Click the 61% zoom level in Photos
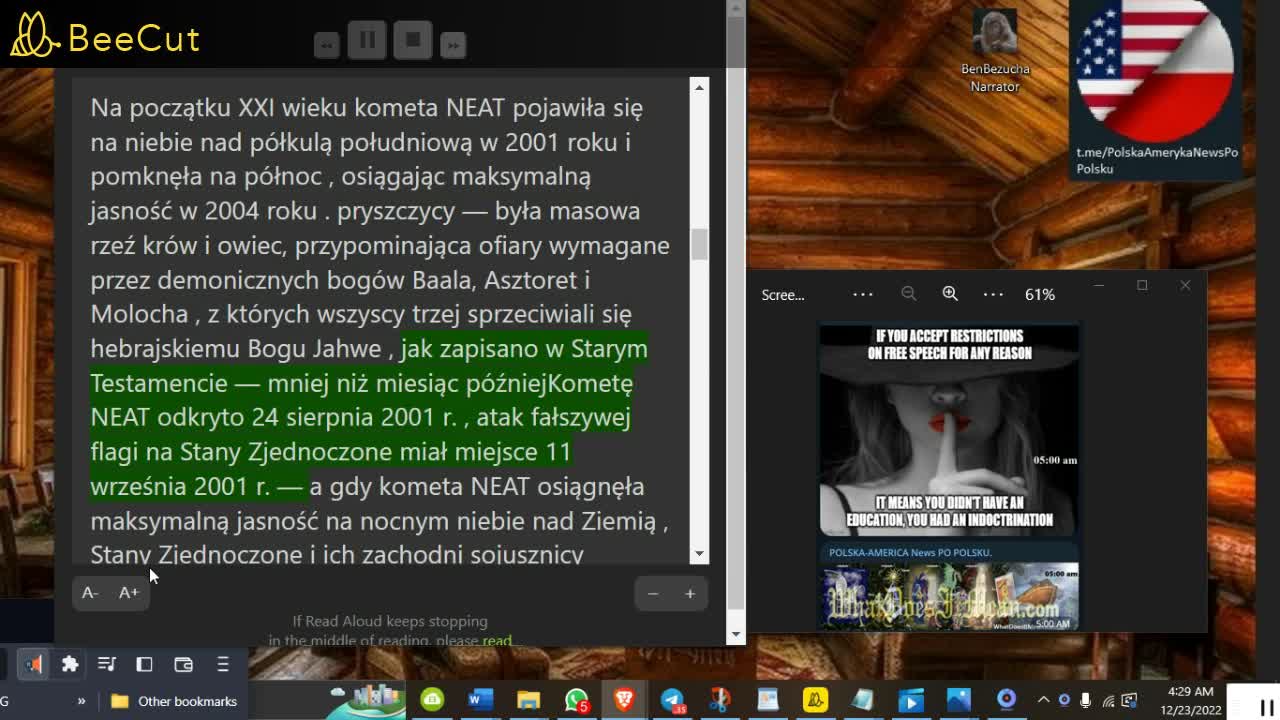 1040,294
